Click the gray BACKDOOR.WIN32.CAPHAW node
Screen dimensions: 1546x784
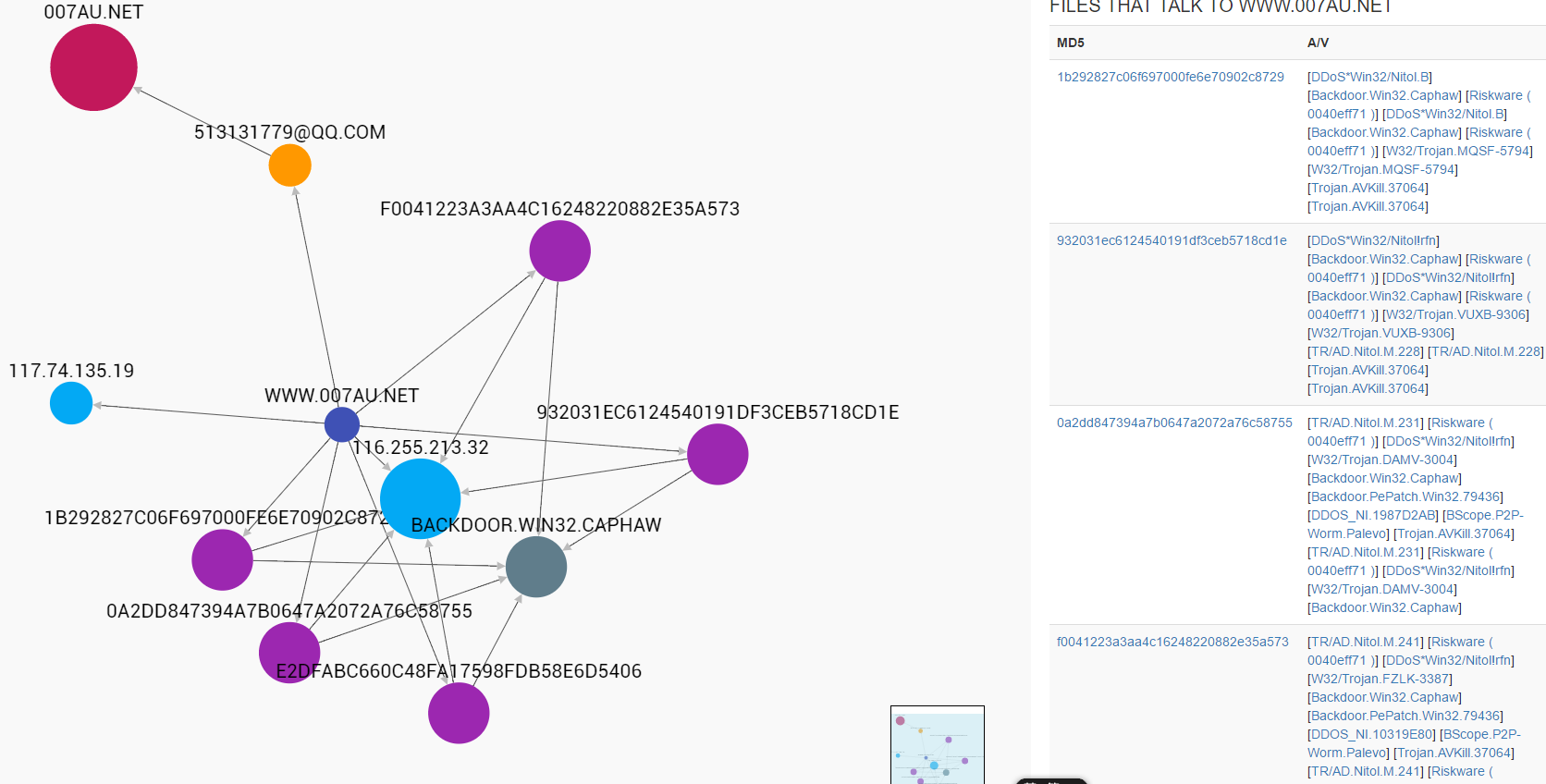pos(536,567)
